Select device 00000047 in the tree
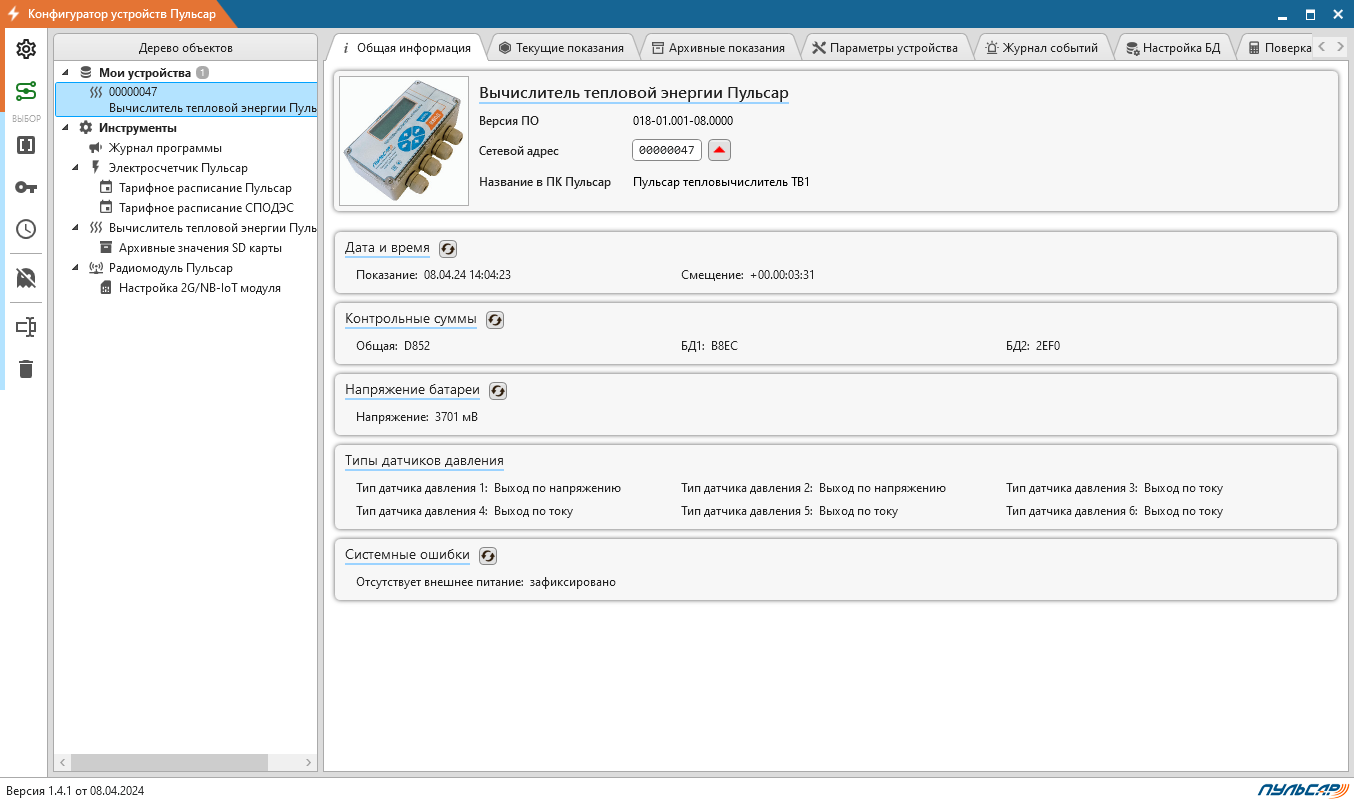Screen dimensions: 1354x803 click(186, 99)
